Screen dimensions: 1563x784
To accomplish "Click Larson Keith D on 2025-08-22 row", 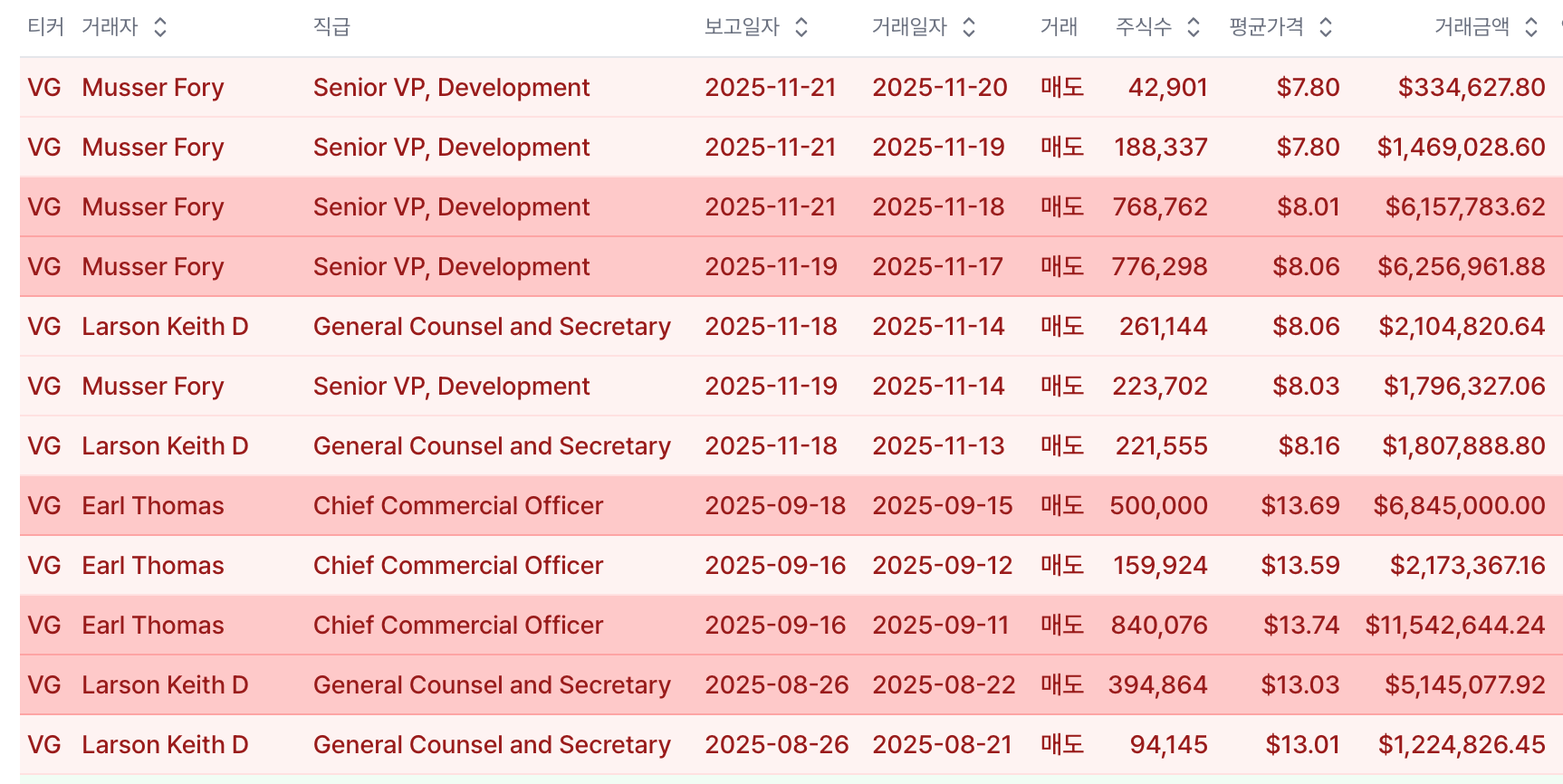I will (x=165, y=684).
